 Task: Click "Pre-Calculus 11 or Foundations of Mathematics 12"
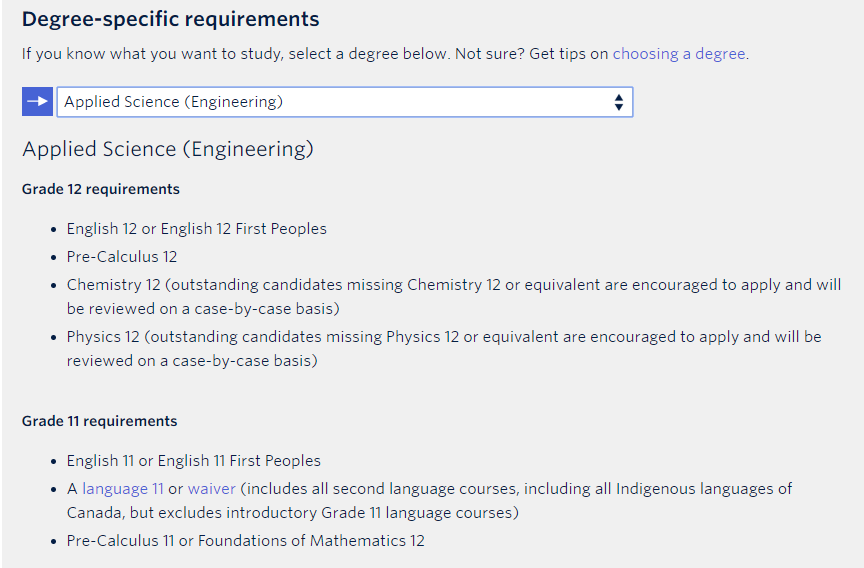coord(246,541)
